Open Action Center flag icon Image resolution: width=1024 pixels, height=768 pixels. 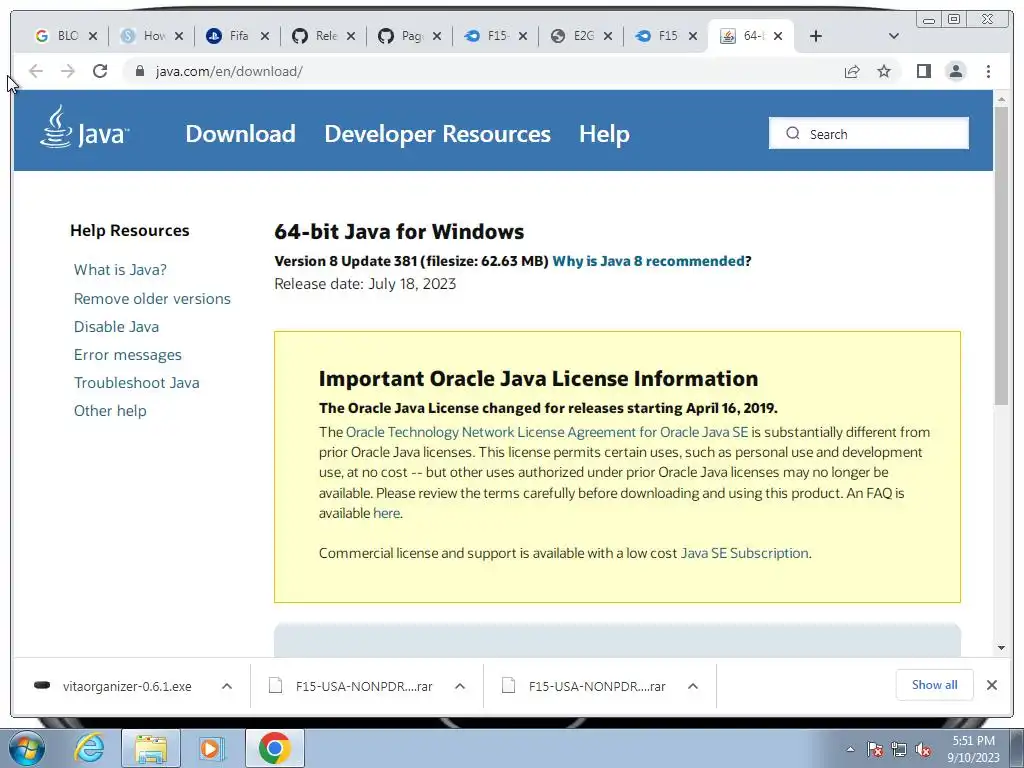click(x=875, y=749)
